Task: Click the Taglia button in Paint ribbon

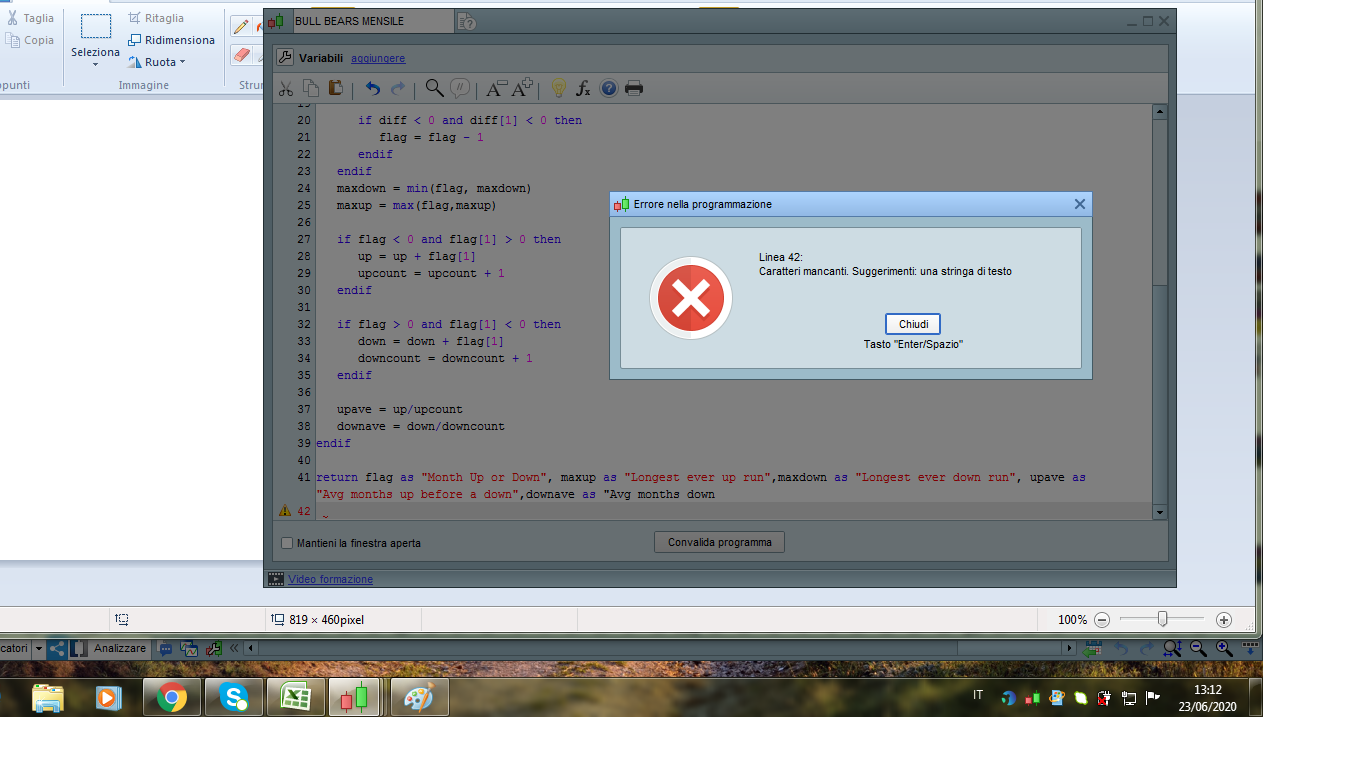Action: (30, 18)
